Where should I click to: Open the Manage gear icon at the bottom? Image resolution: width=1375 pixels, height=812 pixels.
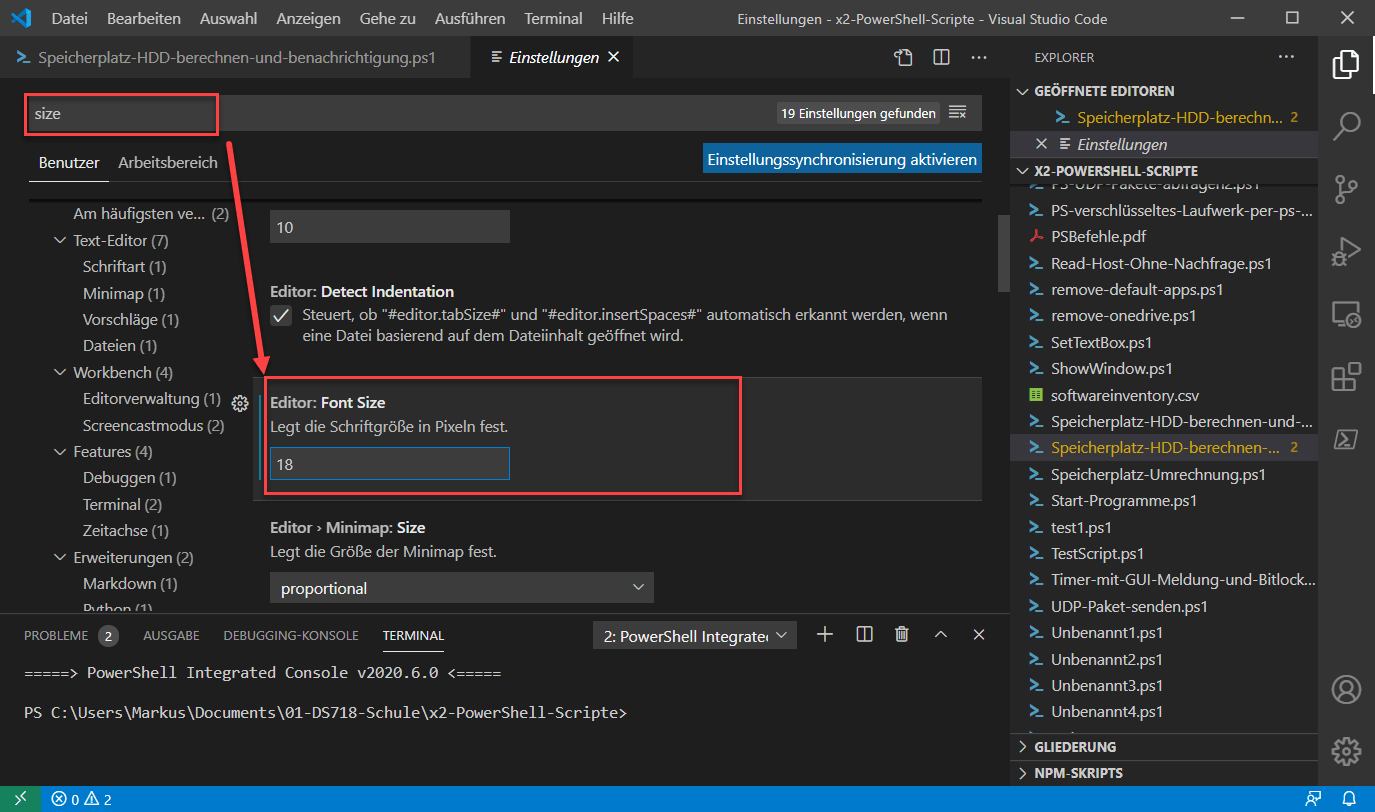[1347, 751]
